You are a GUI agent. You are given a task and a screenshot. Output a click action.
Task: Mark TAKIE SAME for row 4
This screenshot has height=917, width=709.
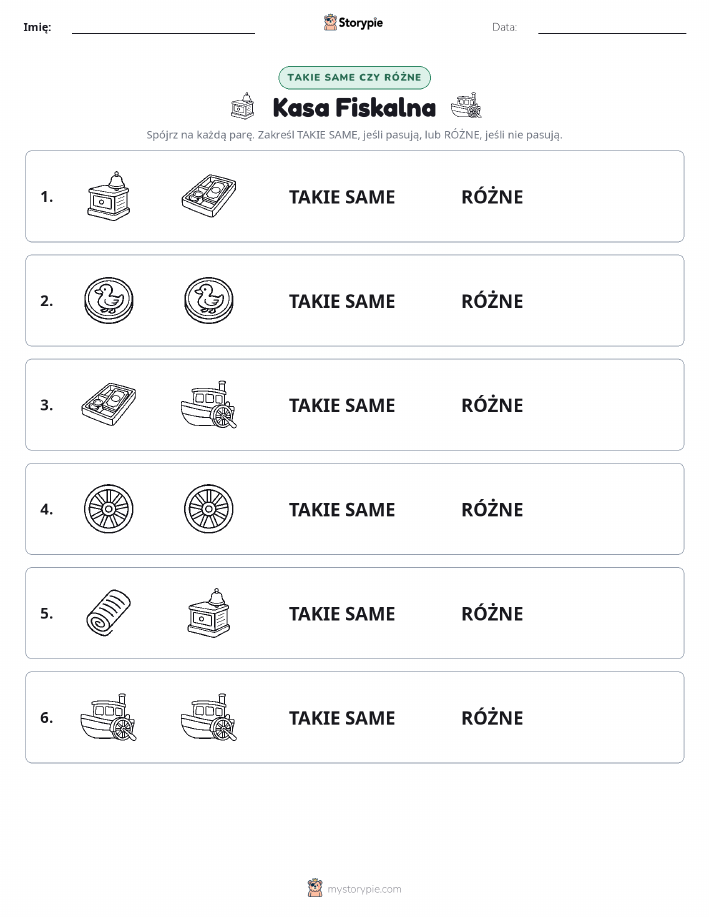coord(342,509)
